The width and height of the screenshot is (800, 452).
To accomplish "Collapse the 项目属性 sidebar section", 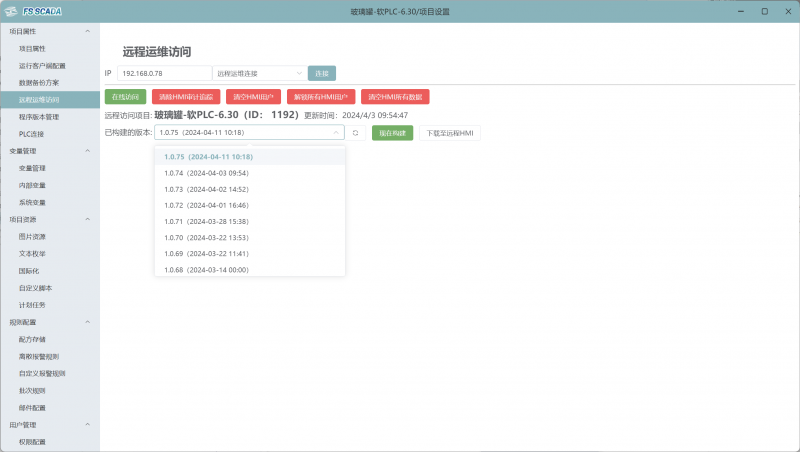I will (x=87, y=32).
